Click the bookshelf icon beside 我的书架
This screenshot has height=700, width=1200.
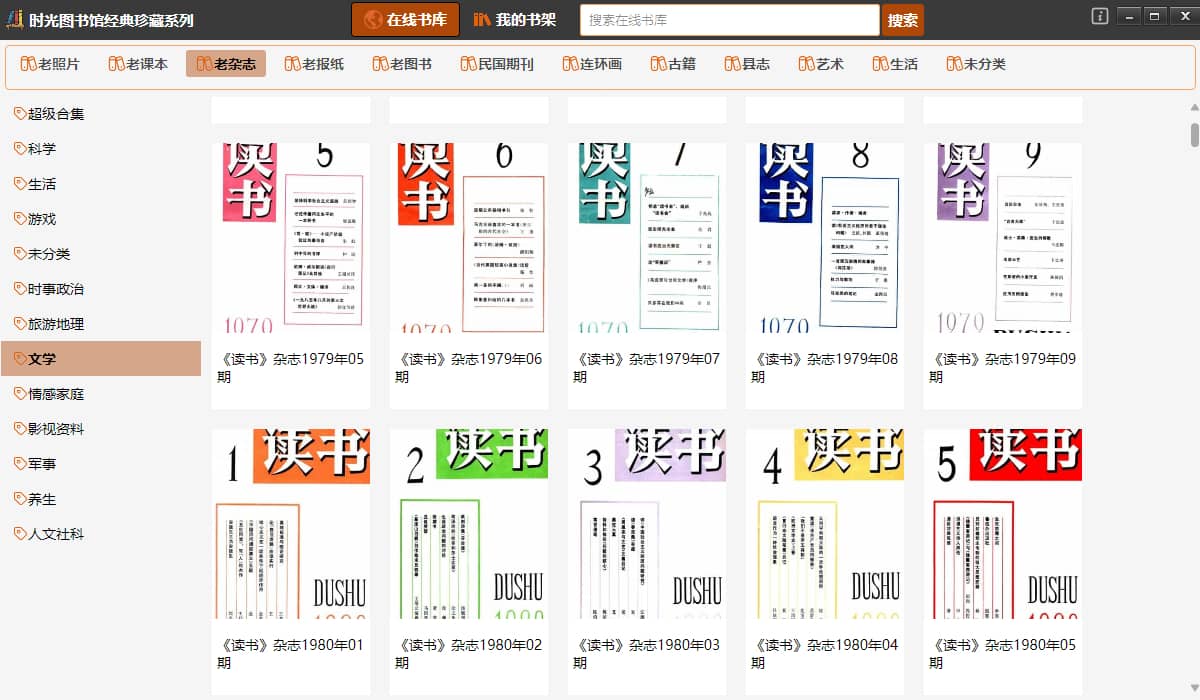(482, 20)
